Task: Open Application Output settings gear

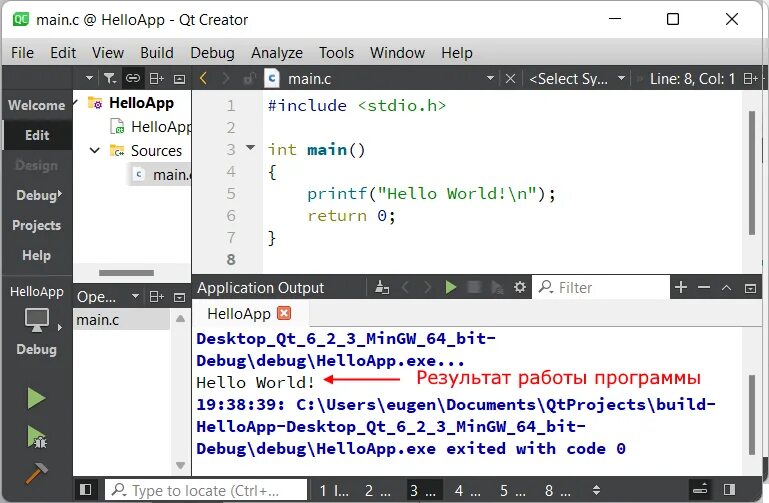Action: pos(520,287)
